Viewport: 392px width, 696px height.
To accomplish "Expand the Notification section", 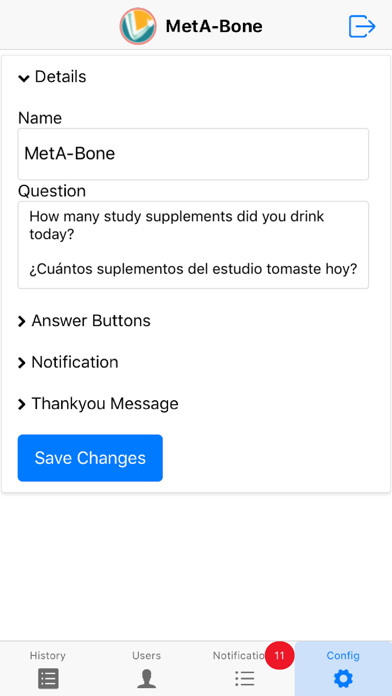I will point(68,362).
